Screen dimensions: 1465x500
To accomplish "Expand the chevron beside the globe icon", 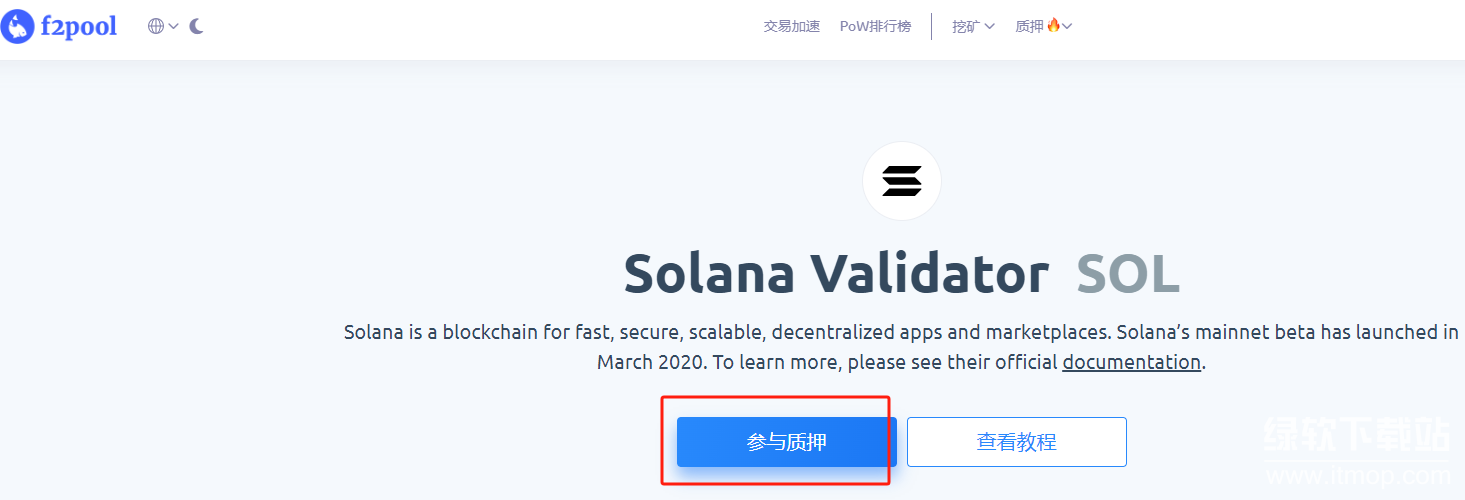I will (x=174, y=26).
